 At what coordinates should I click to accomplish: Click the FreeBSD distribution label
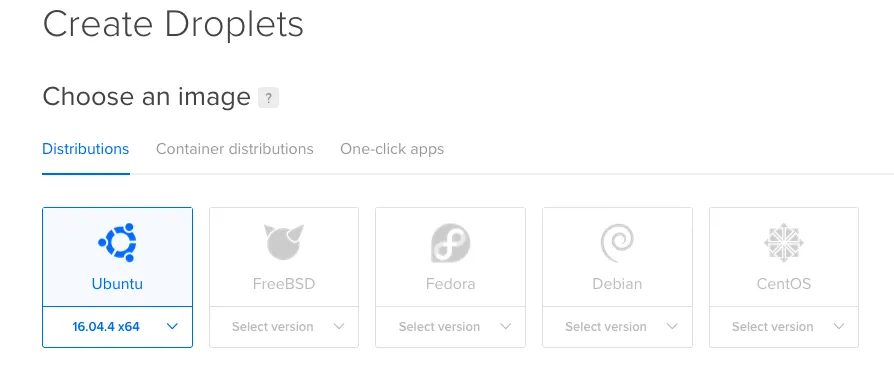coord(284,284)
